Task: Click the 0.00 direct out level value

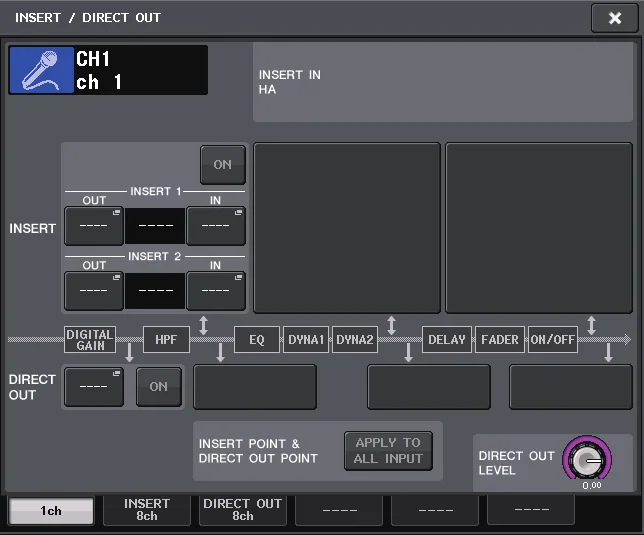Action: click(592, 485)
